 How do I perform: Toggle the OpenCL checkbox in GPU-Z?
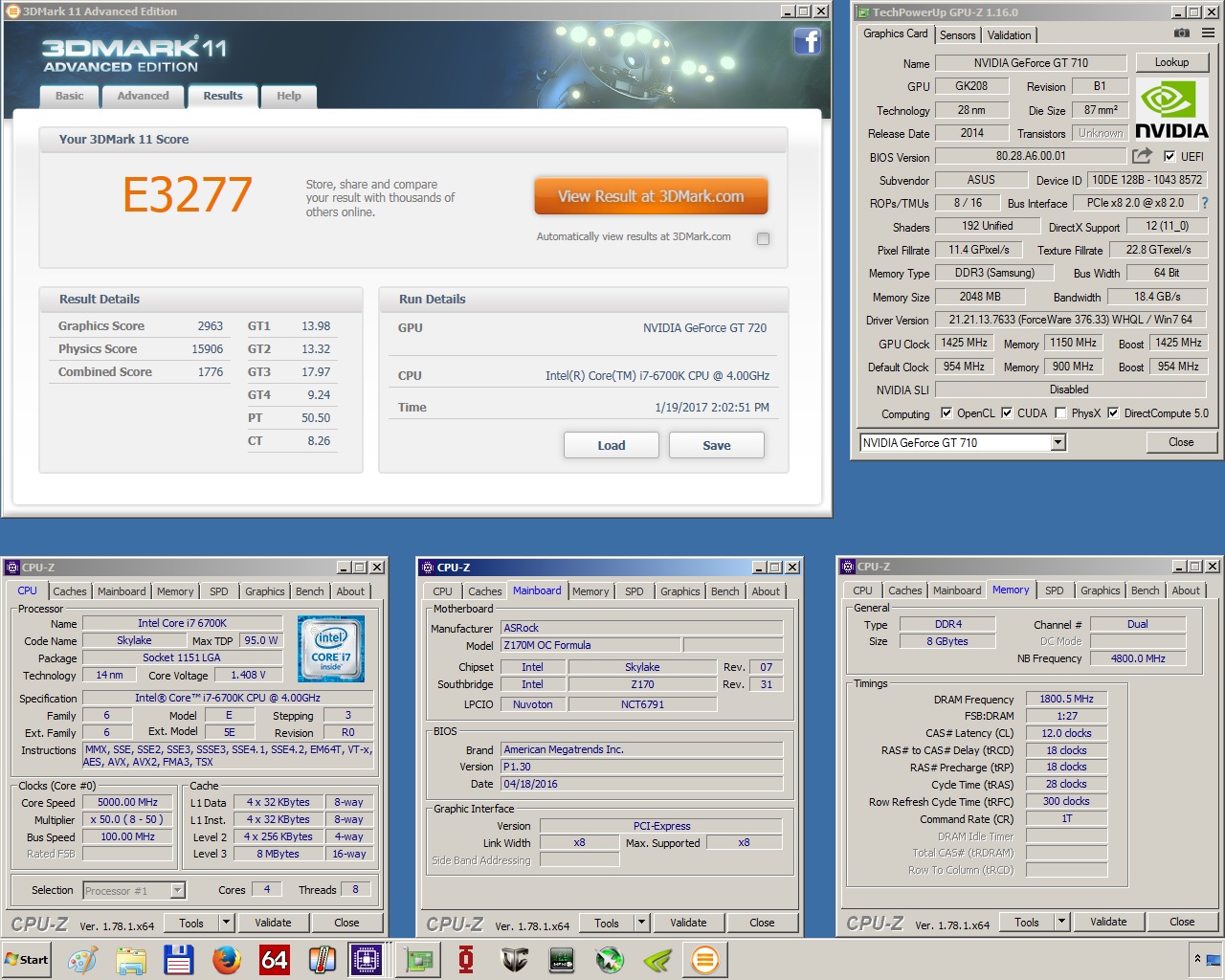pyautogui.click(x=947, y=413)
